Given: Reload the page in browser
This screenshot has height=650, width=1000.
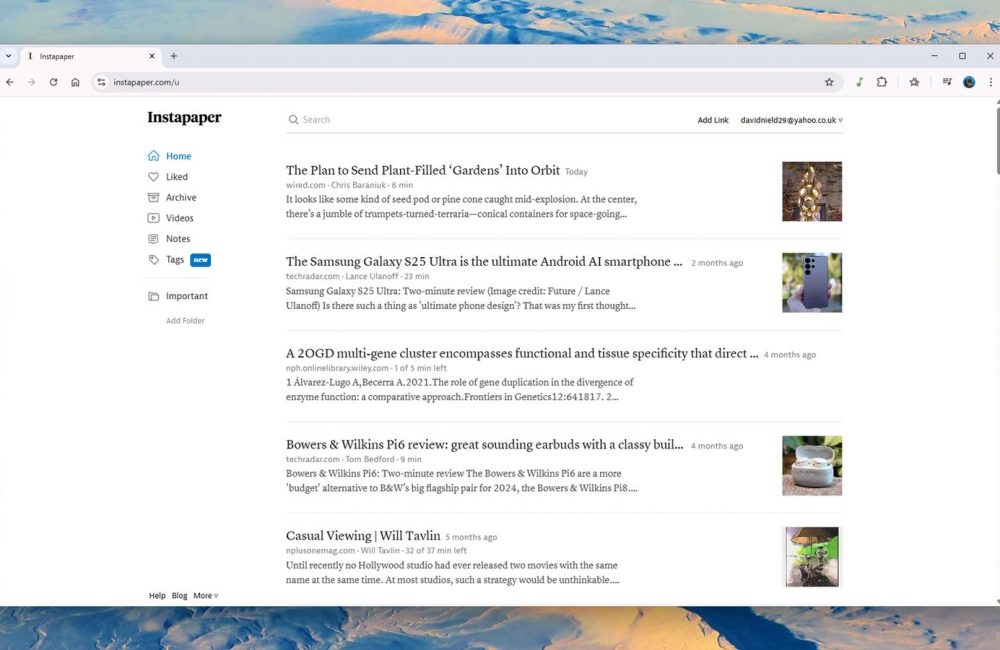Looking at the screenshot, I should (53, 82).
